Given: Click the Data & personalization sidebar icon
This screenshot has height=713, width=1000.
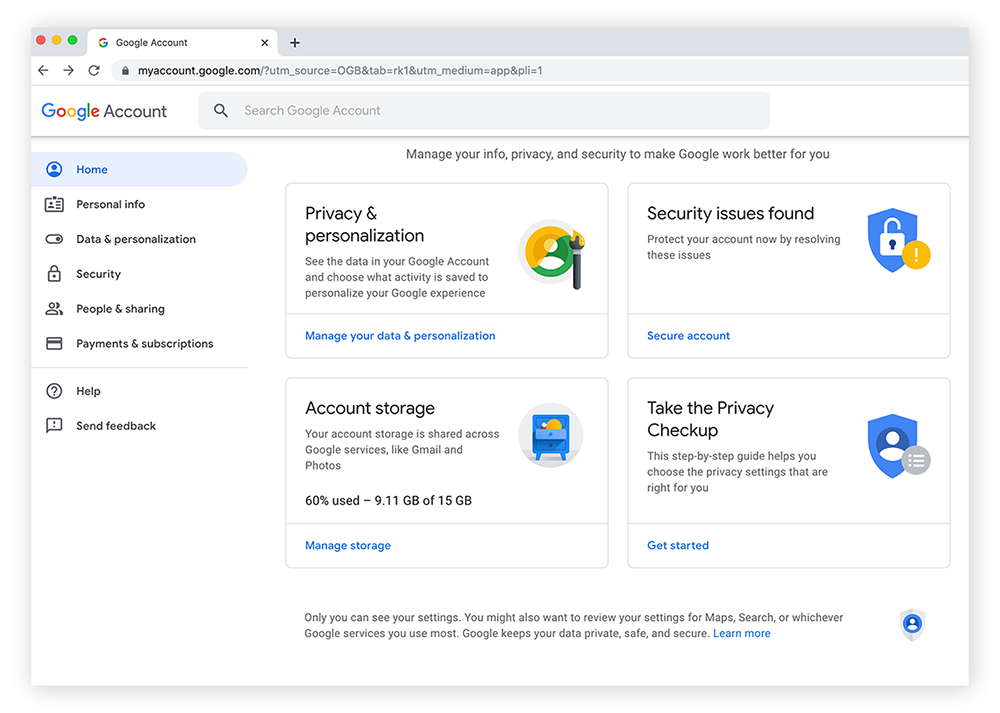Looking at the screenshot, I should tap(54, 239).
